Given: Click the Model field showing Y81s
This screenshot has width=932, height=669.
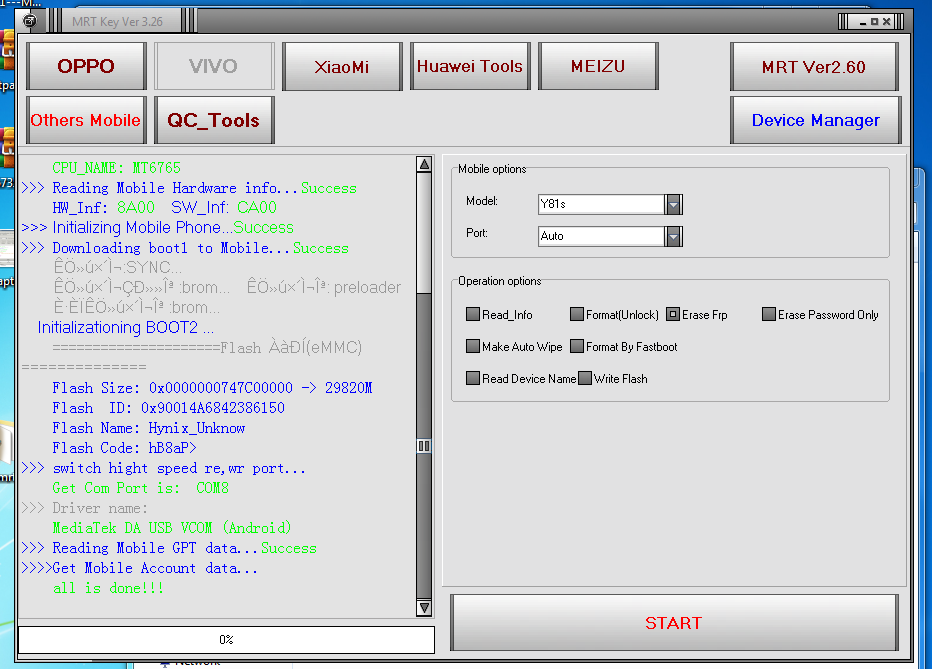Looking at the screenshot, I should (601, 204).
